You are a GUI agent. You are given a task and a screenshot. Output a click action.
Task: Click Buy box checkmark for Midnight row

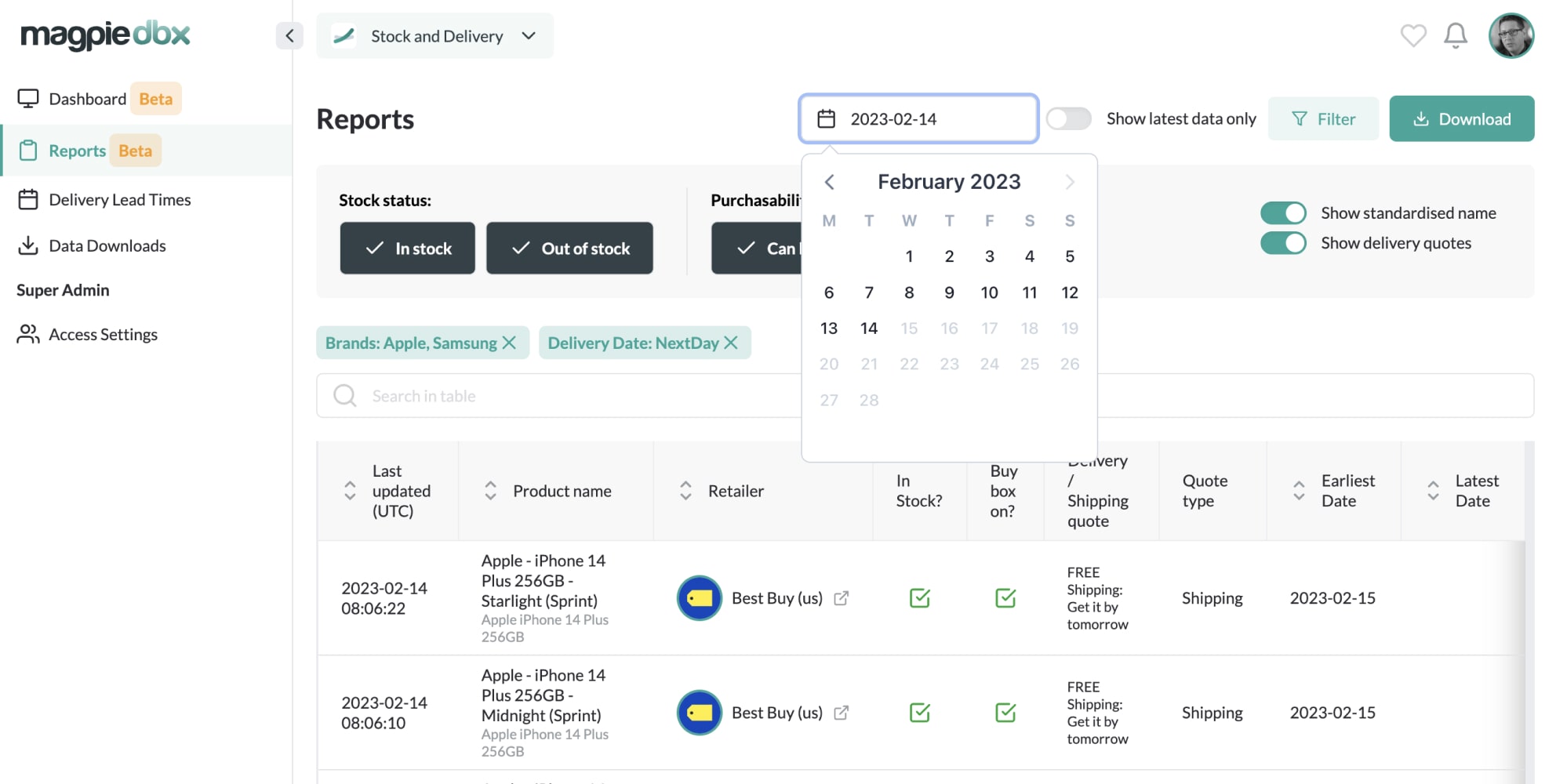1005,713
